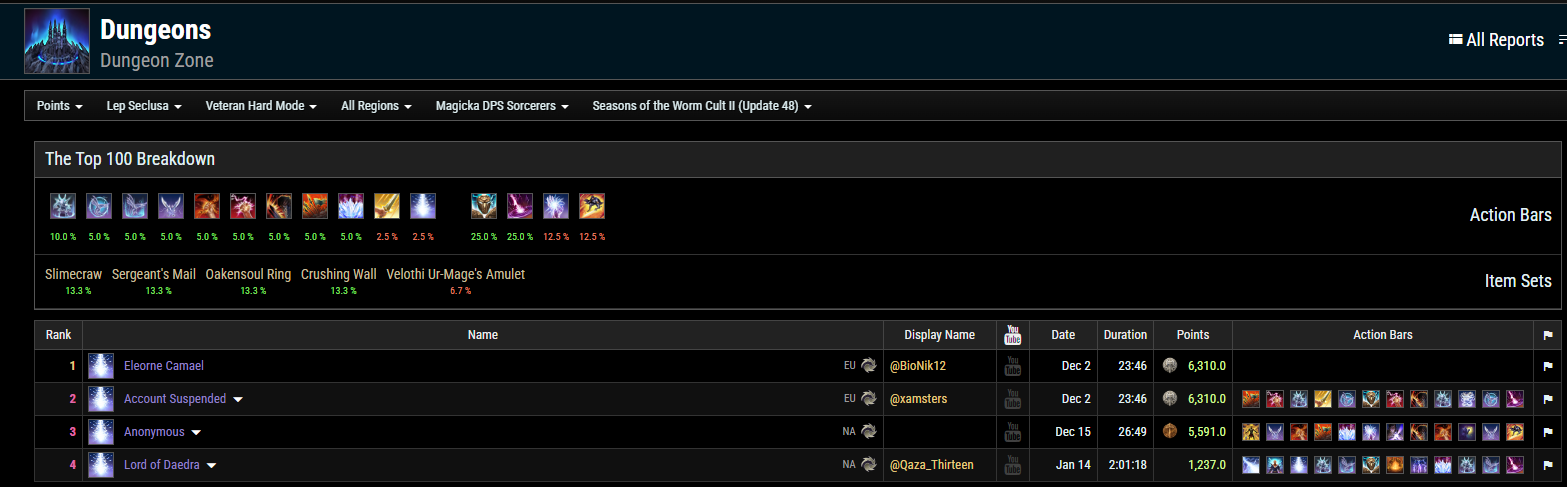Click the Dungeons zone thumbnail image
Screen dimensions: 1567x487
(57, 41)
